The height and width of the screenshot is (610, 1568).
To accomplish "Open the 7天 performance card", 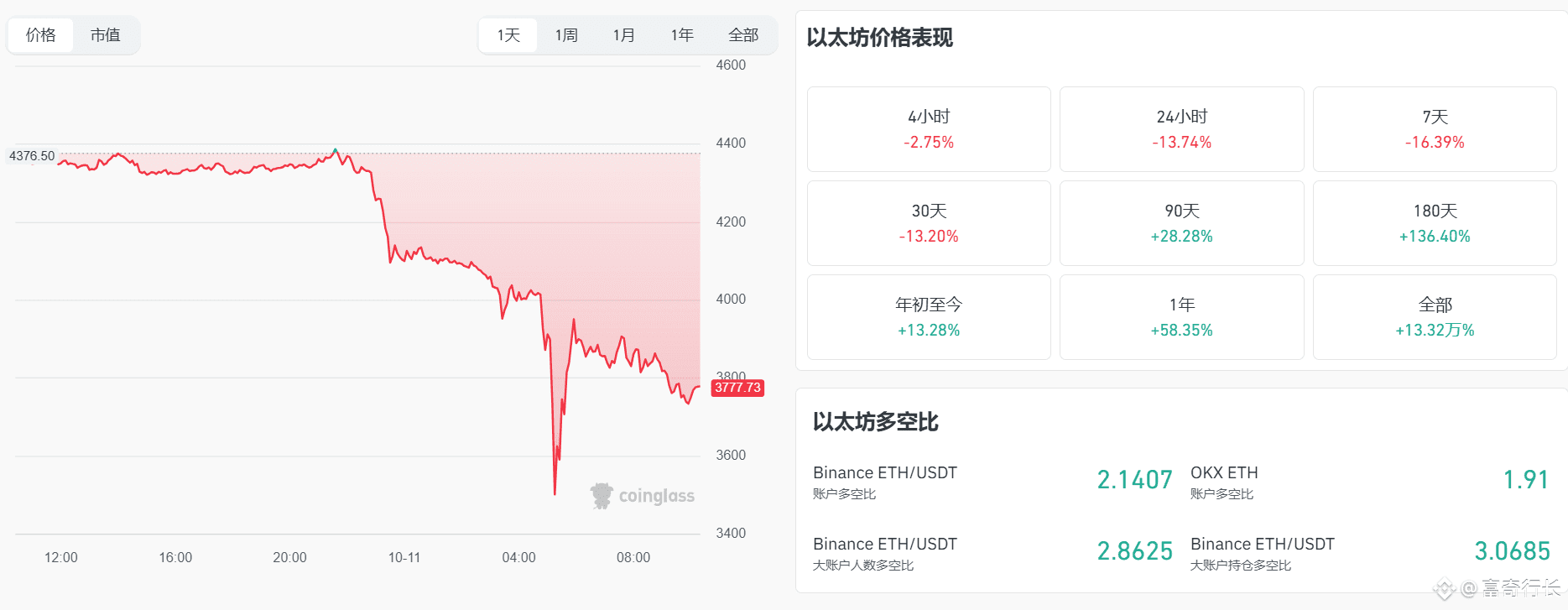I will 1435,129.
